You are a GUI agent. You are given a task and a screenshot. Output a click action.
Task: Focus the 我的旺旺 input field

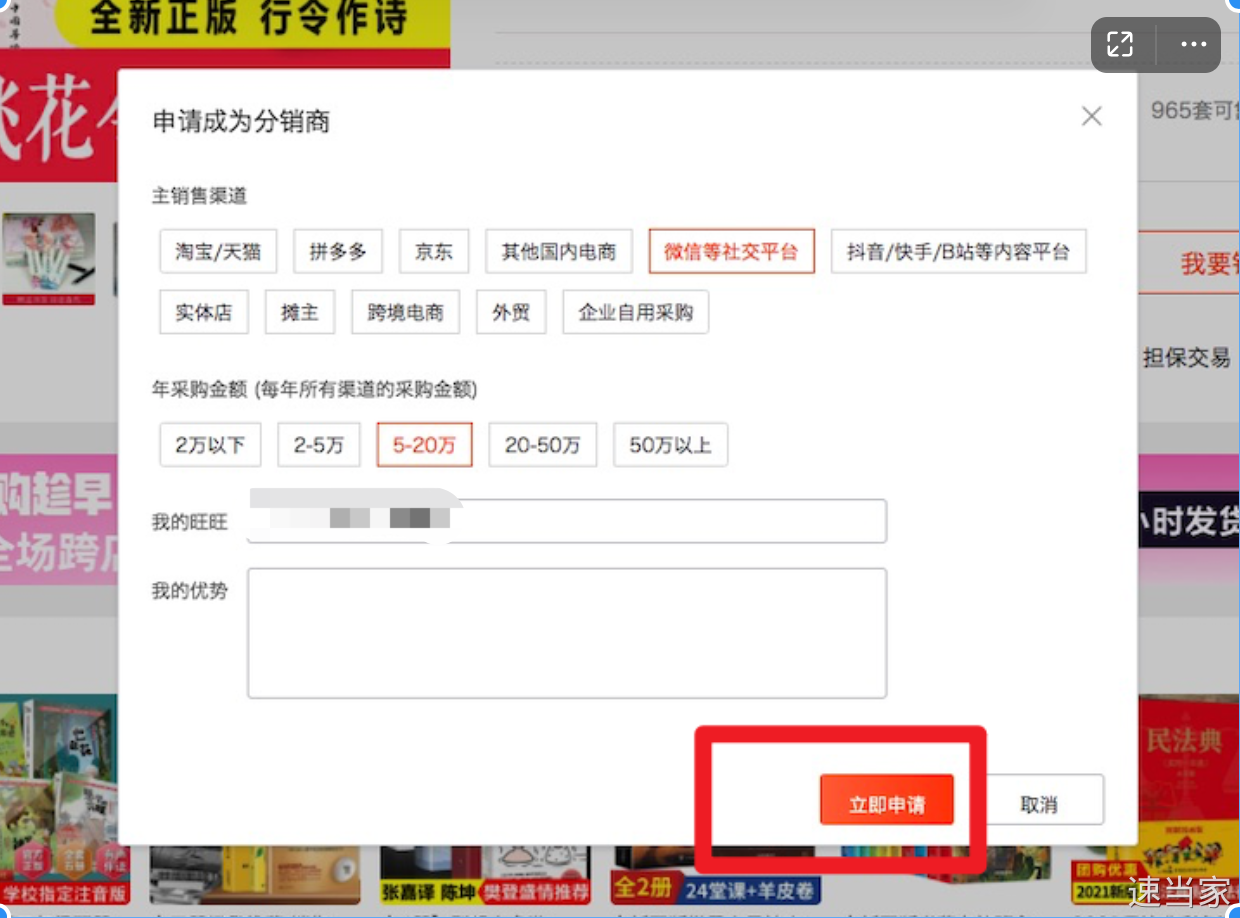pyautogui.click(x=567, y=521)
